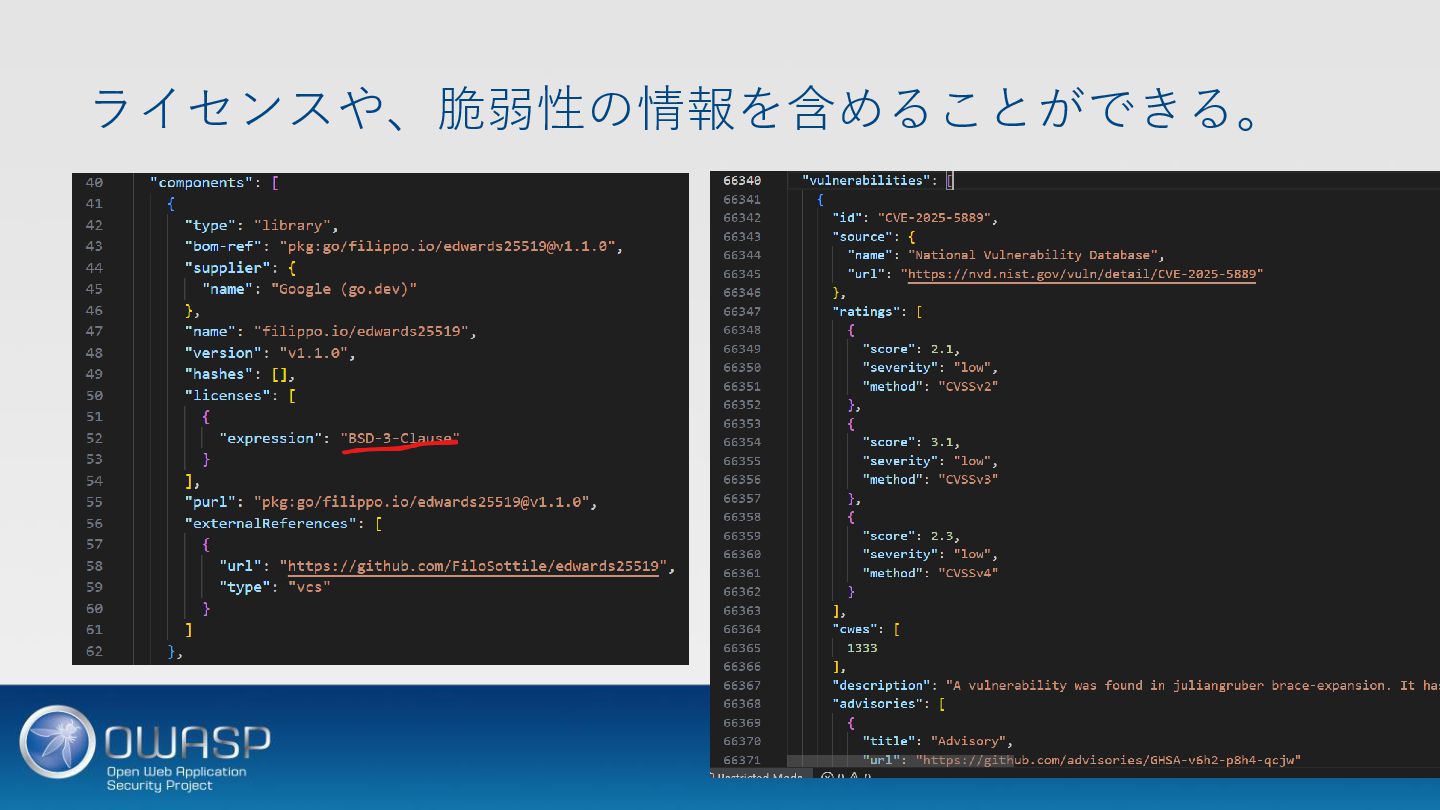Click line number 66371 in the right editor
Image resolution: width=1440 pixels, height=810 pixels.
[x=742, y=760]
